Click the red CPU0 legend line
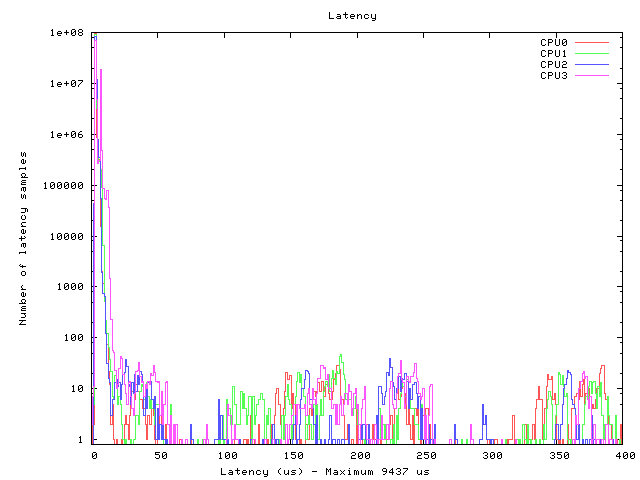Screen dimensions: 640x480 coord(592,42)
